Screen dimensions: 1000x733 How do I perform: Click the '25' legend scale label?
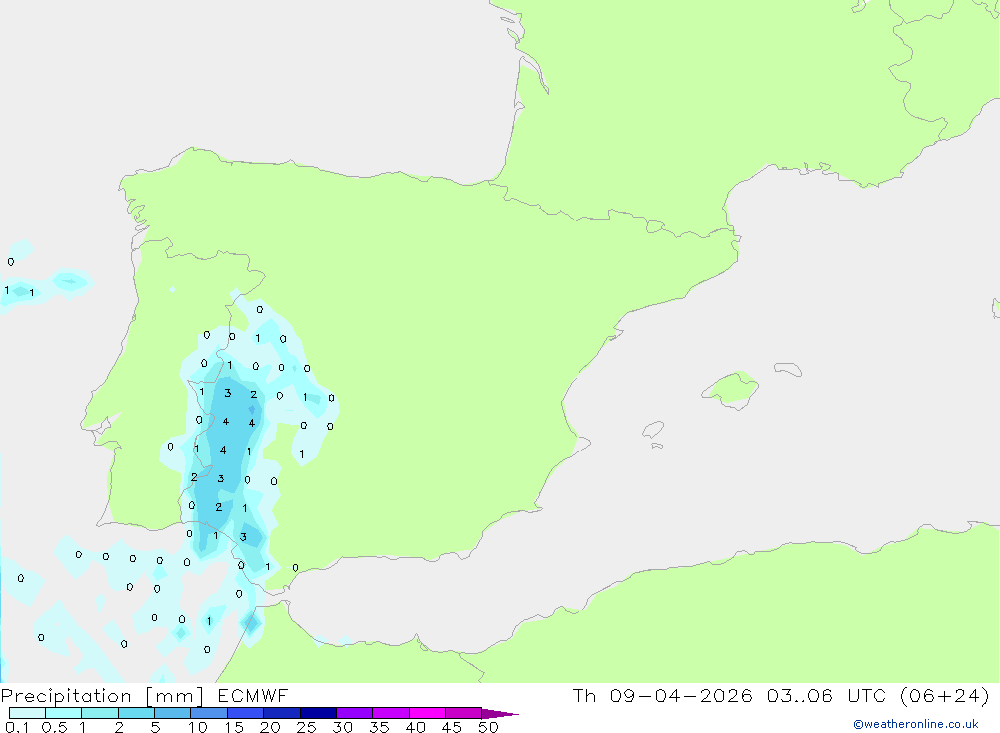(x=307, y=727)
